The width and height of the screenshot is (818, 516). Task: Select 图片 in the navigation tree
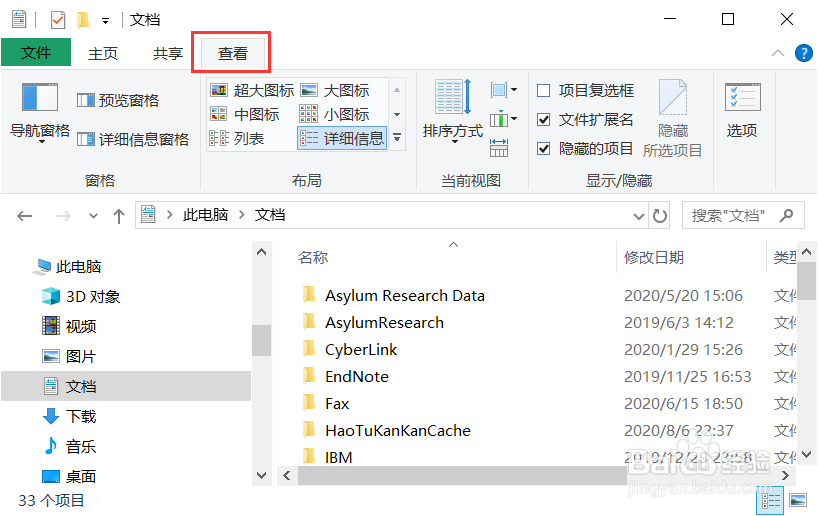(x=69, y=356)
